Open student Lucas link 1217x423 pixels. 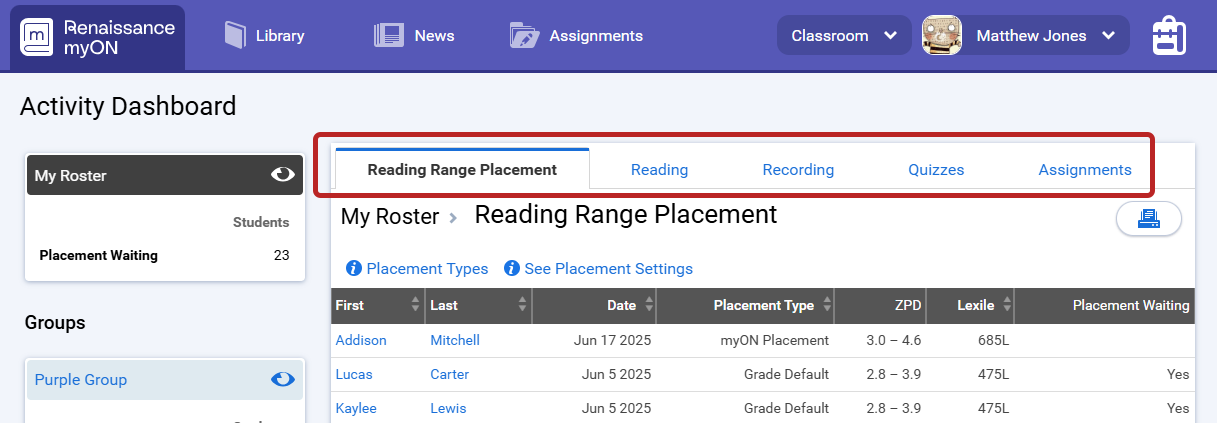[354, 374]
